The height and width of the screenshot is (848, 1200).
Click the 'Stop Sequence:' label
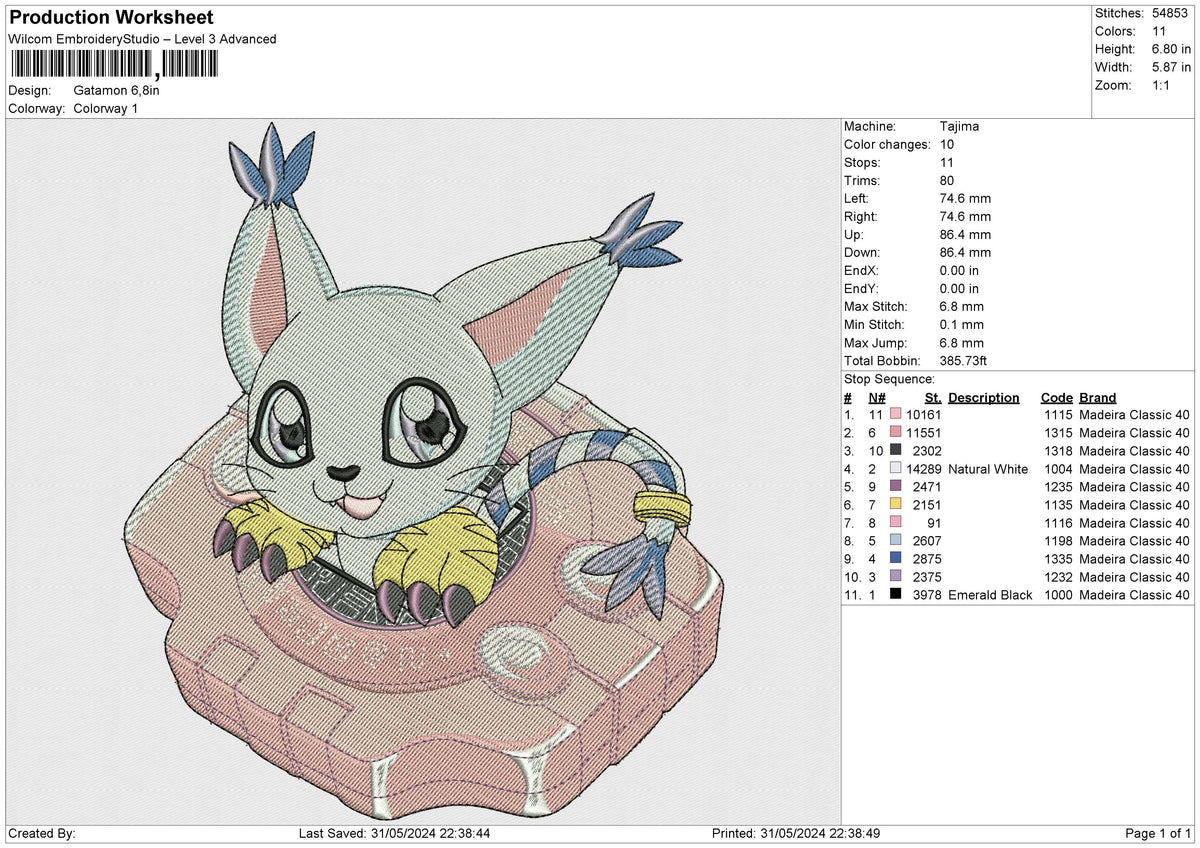click(889, 379)
